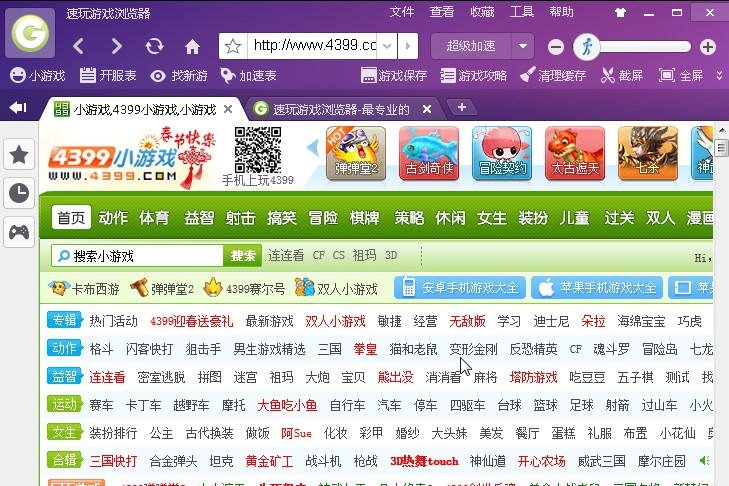
Task: Click the page vertical scrollbar handle
Action: [721, 149]
